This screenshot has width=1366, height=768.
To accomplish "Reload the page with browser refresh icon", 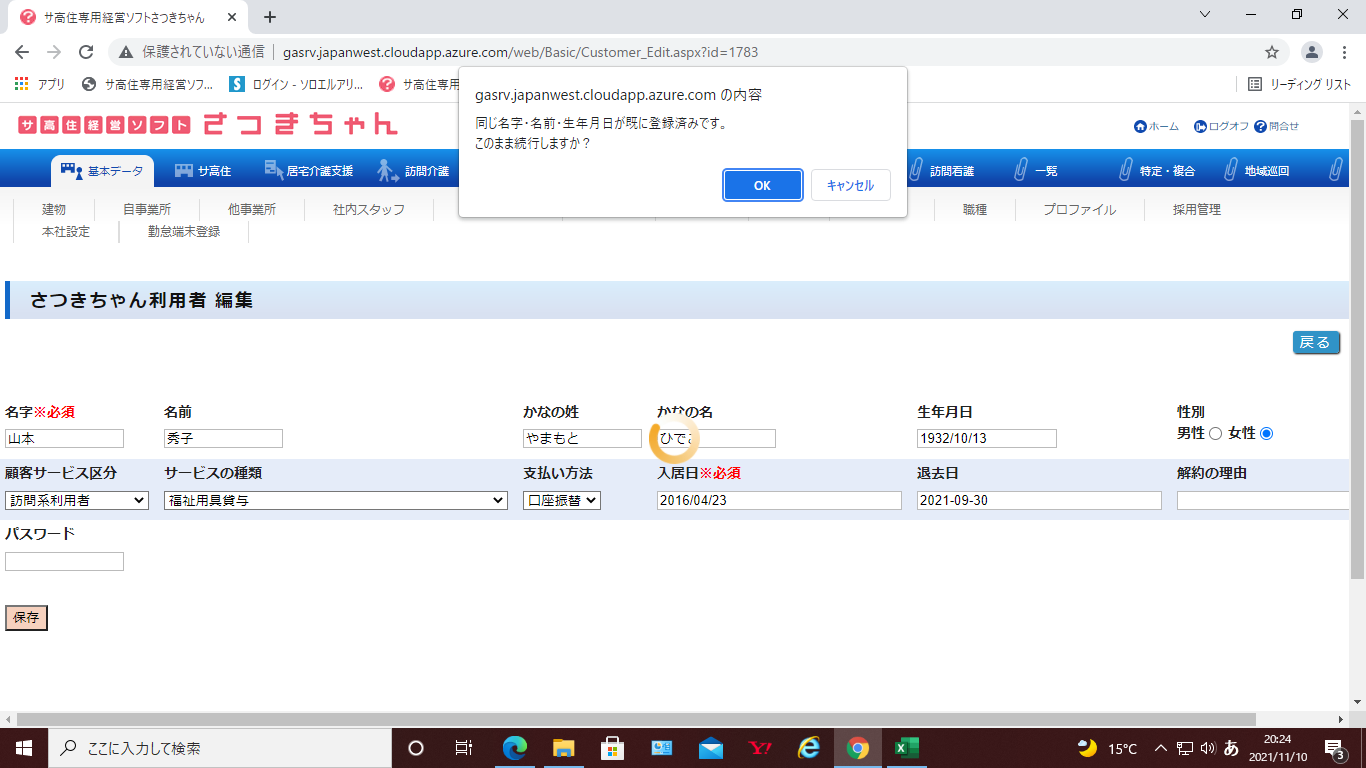I will point(86,52).
